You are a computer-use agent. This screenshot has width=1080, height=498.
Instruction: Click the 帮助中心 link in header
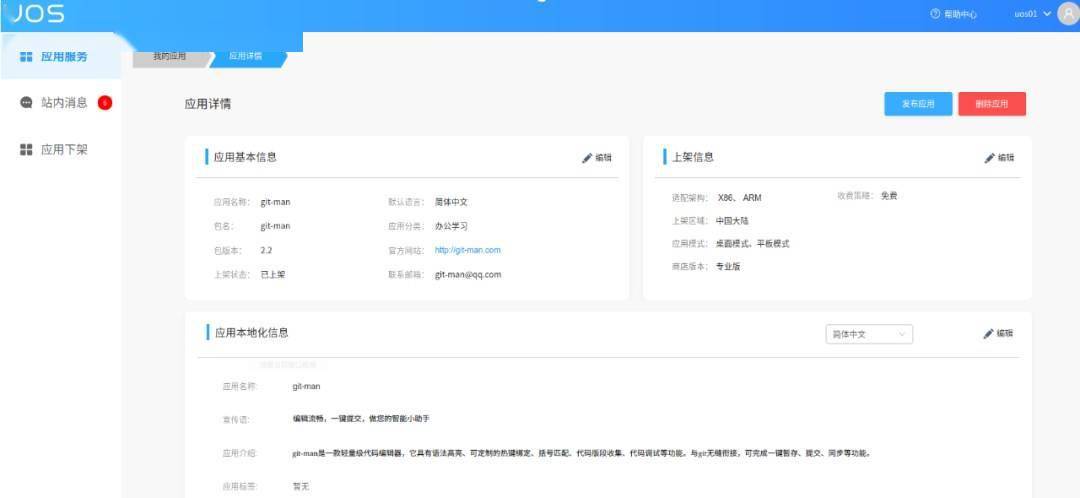(x=959, y=15)
